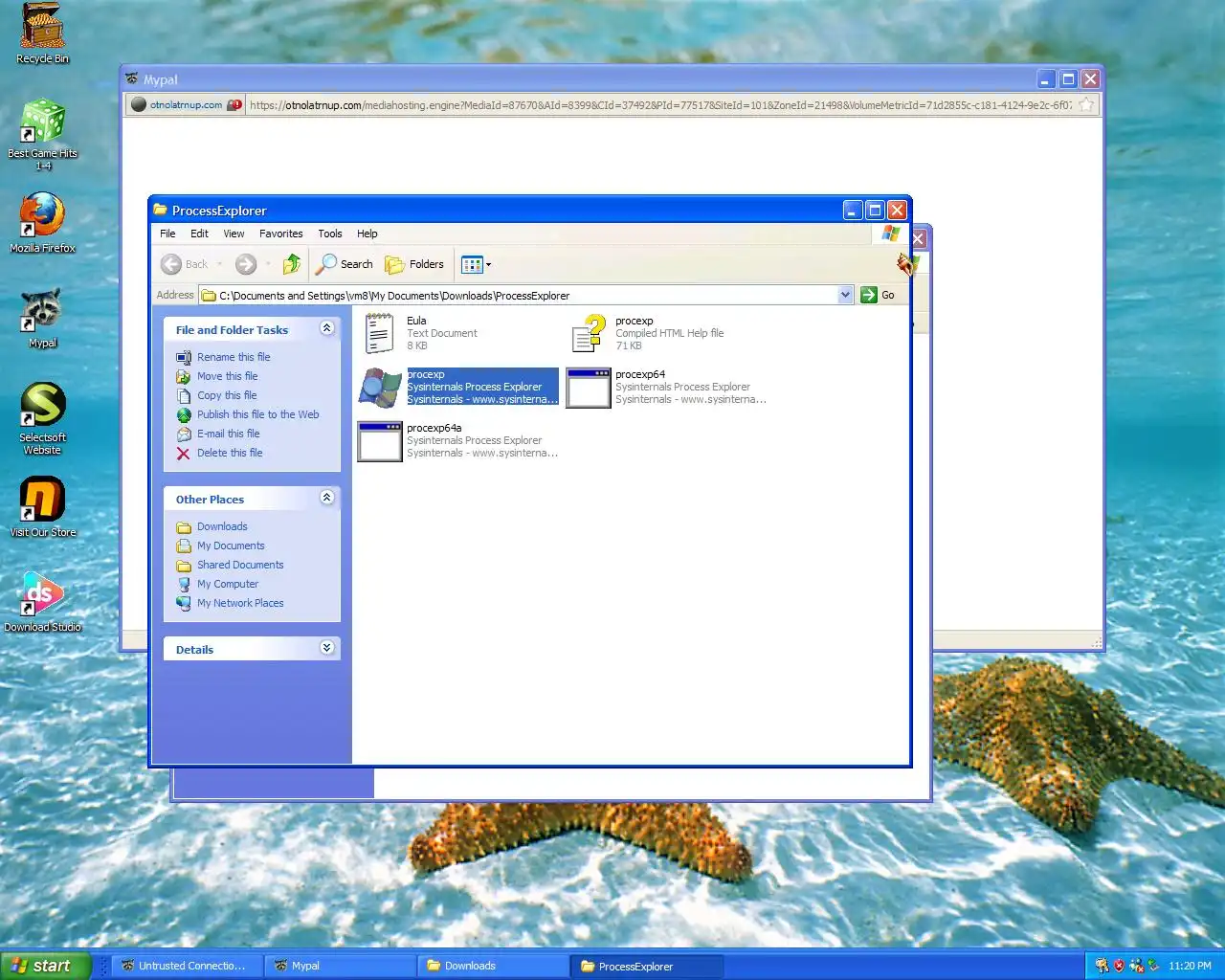Toggle the Folders pane
Viewport: 1225px width, 980px height.
414,264
